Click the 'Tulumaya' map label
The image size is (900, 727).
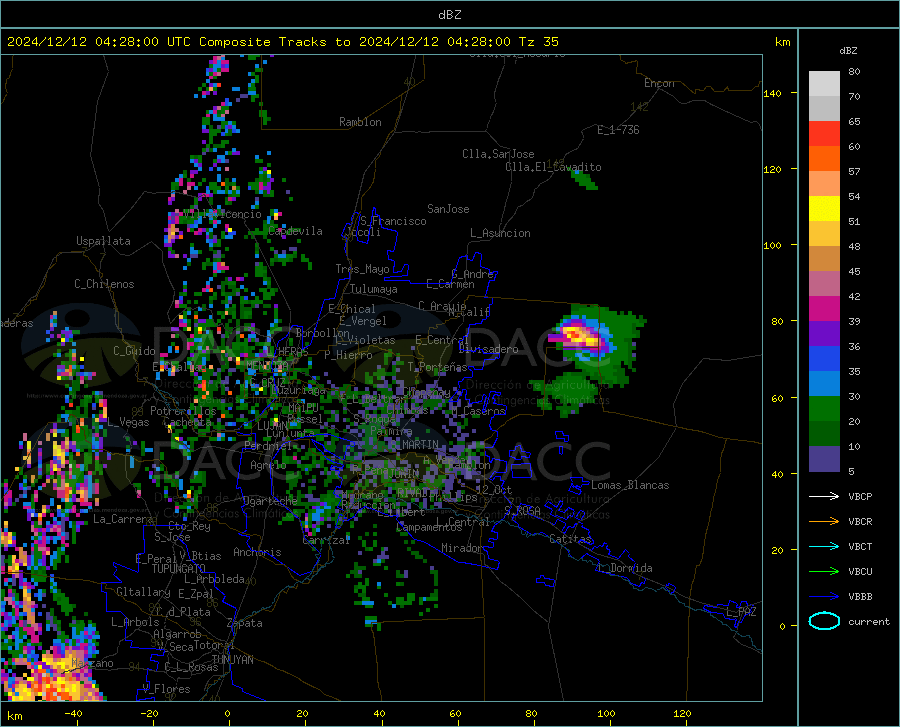click(x=374, y=289)
